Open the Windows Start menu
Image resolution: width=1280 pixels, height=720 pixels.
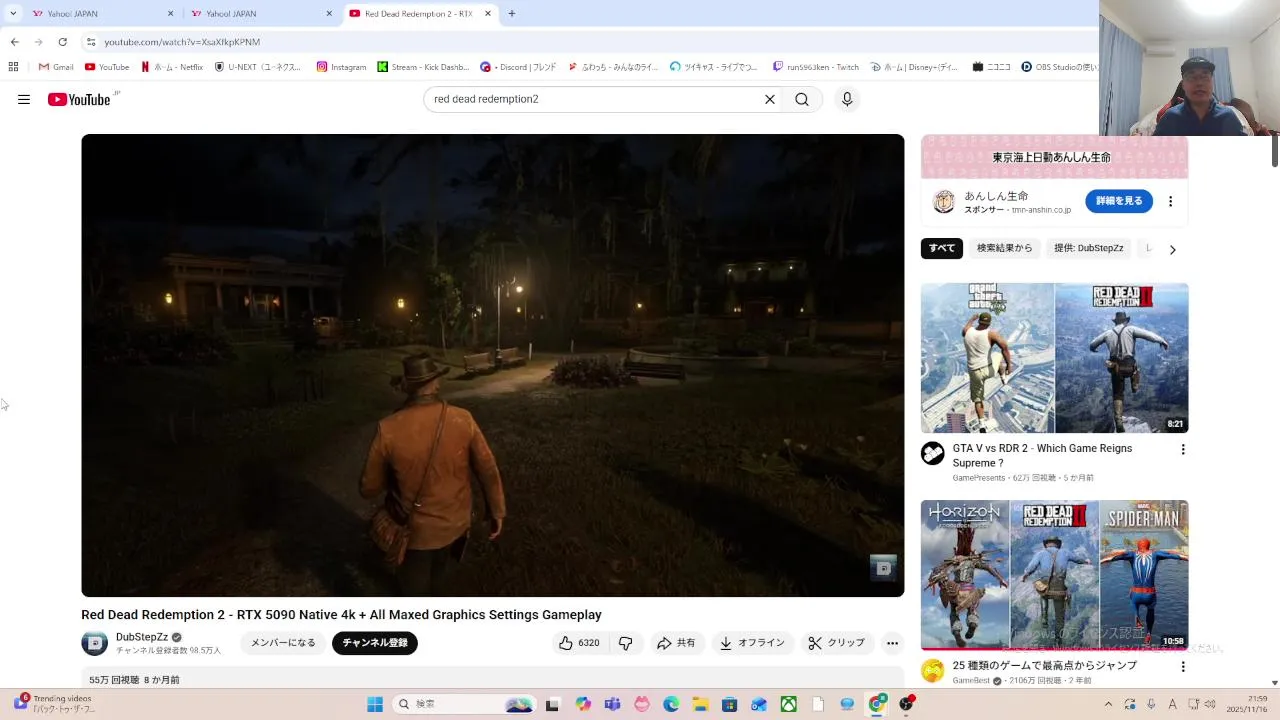375,704
